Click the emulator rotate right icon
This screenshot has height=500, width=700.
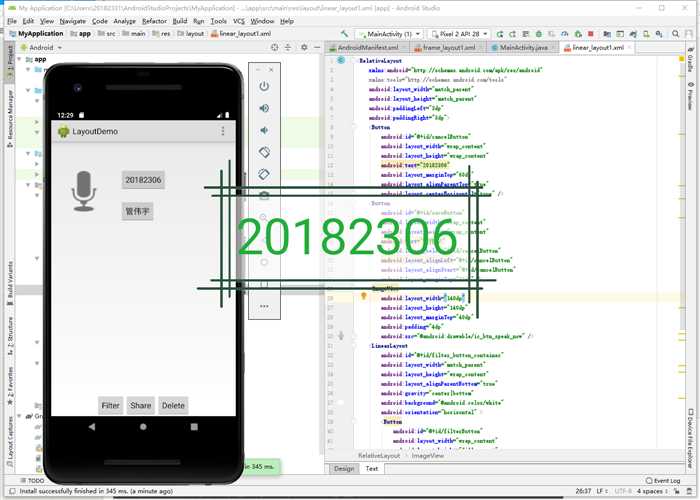pyautogui.click(x=264, y=174)
